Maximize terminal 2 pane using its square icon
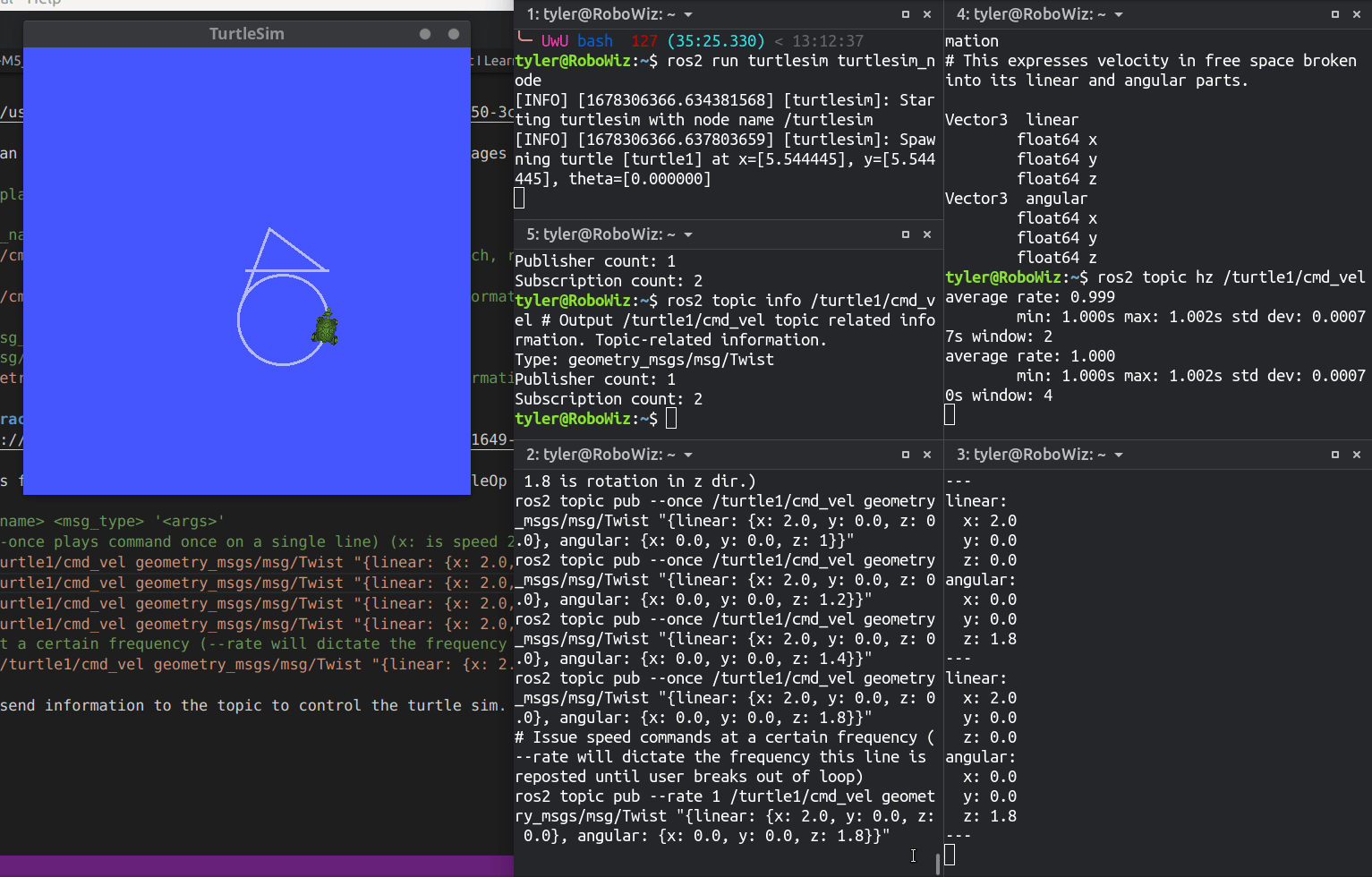Image resolution: width=1372 pixels, height=877 pixels. click(905, 455)
